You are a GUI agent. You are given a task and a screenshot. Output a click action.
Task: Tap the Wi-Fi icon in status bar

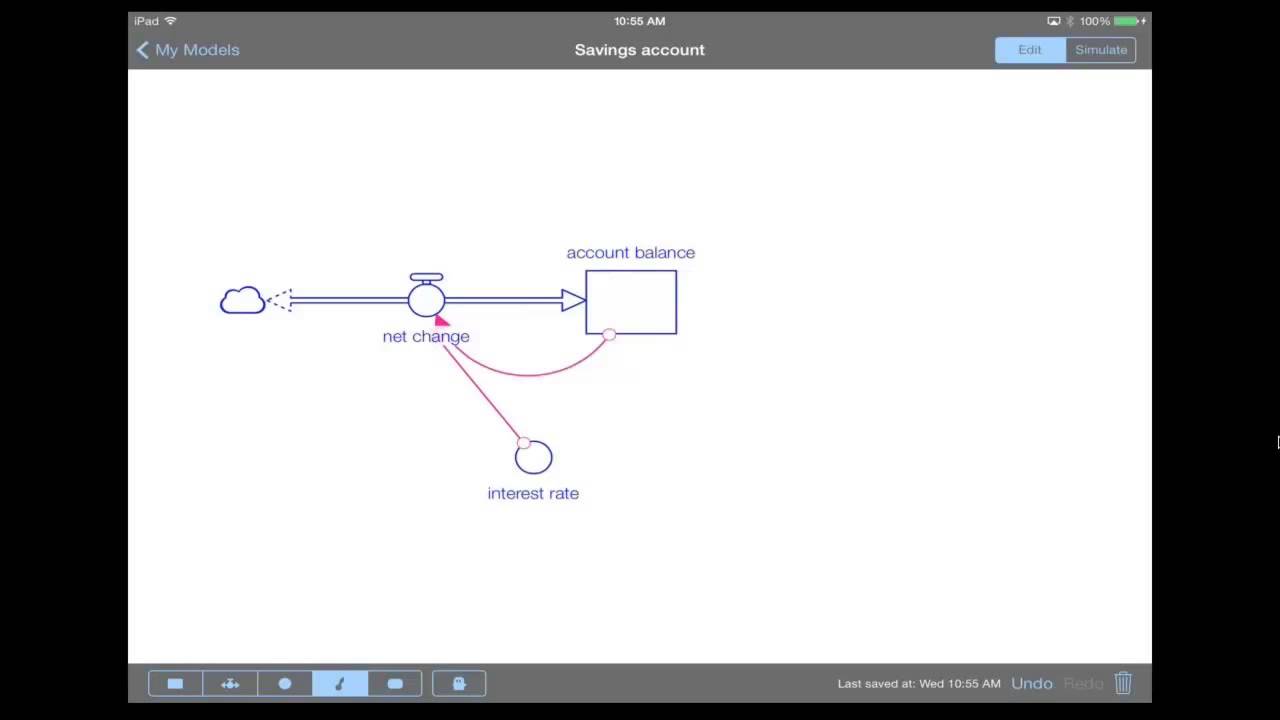tap(170, 21)
